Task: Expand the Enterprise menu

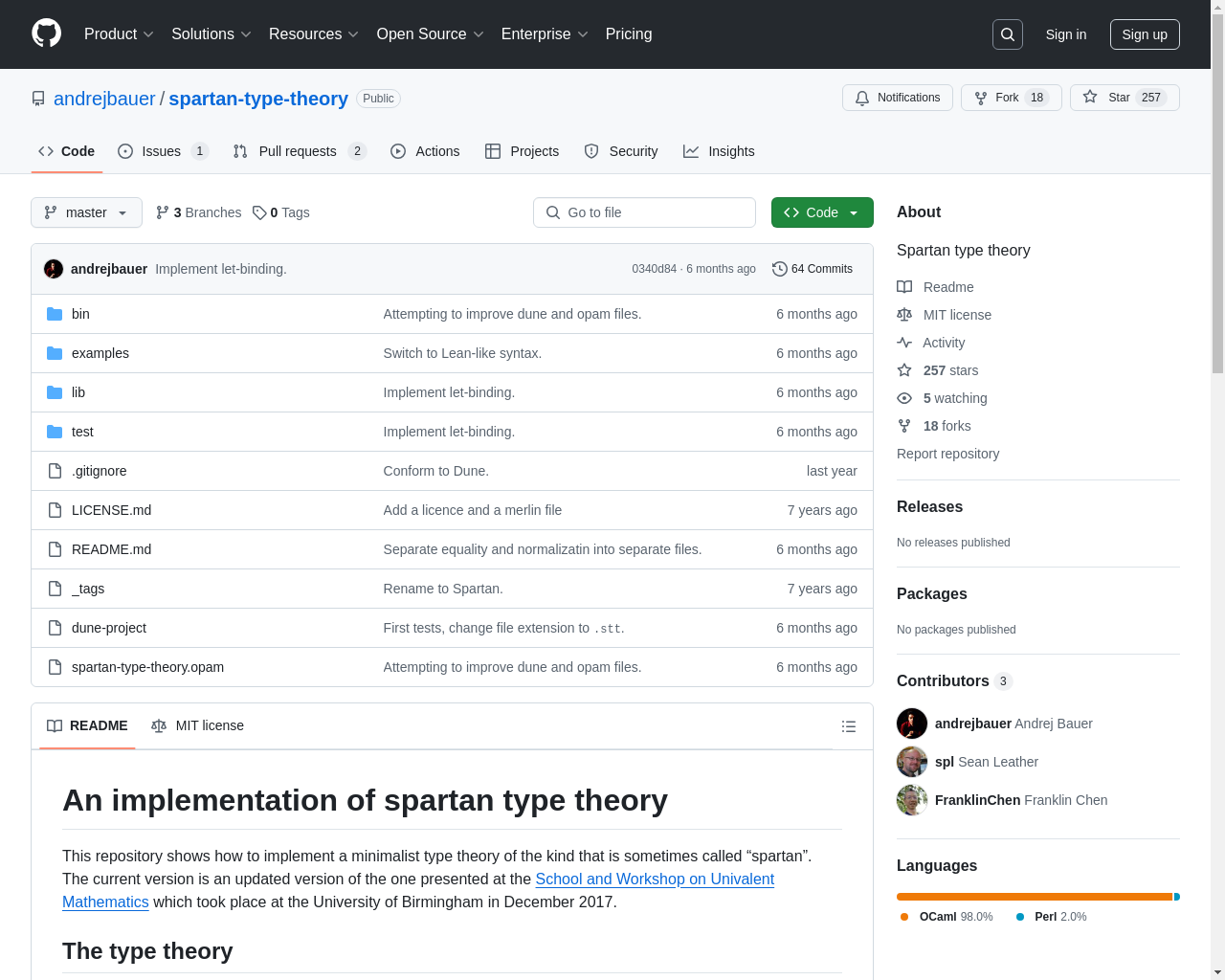Action: [545, 34]
